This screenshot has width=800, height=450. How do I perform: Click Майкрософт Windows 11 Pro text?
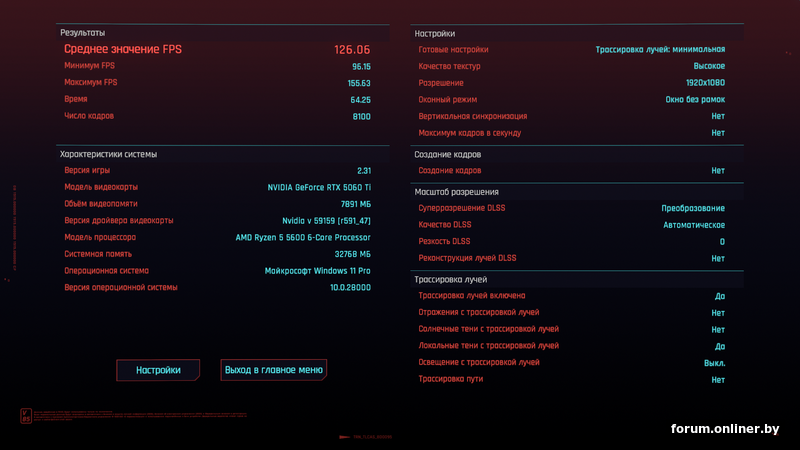pyautogui.click(x=317, y=271)
